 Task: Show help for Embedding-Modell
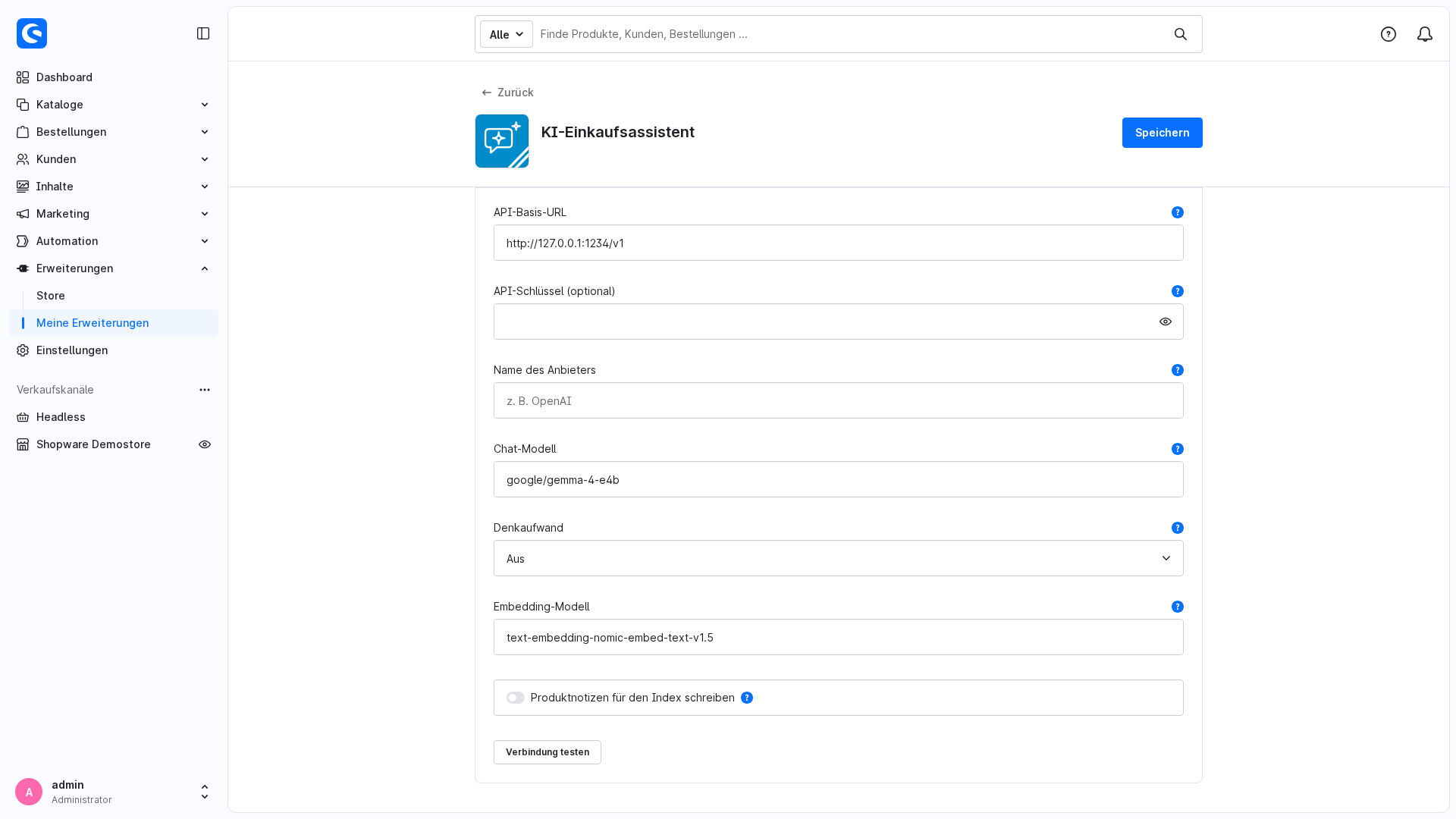coord(1178,607)
